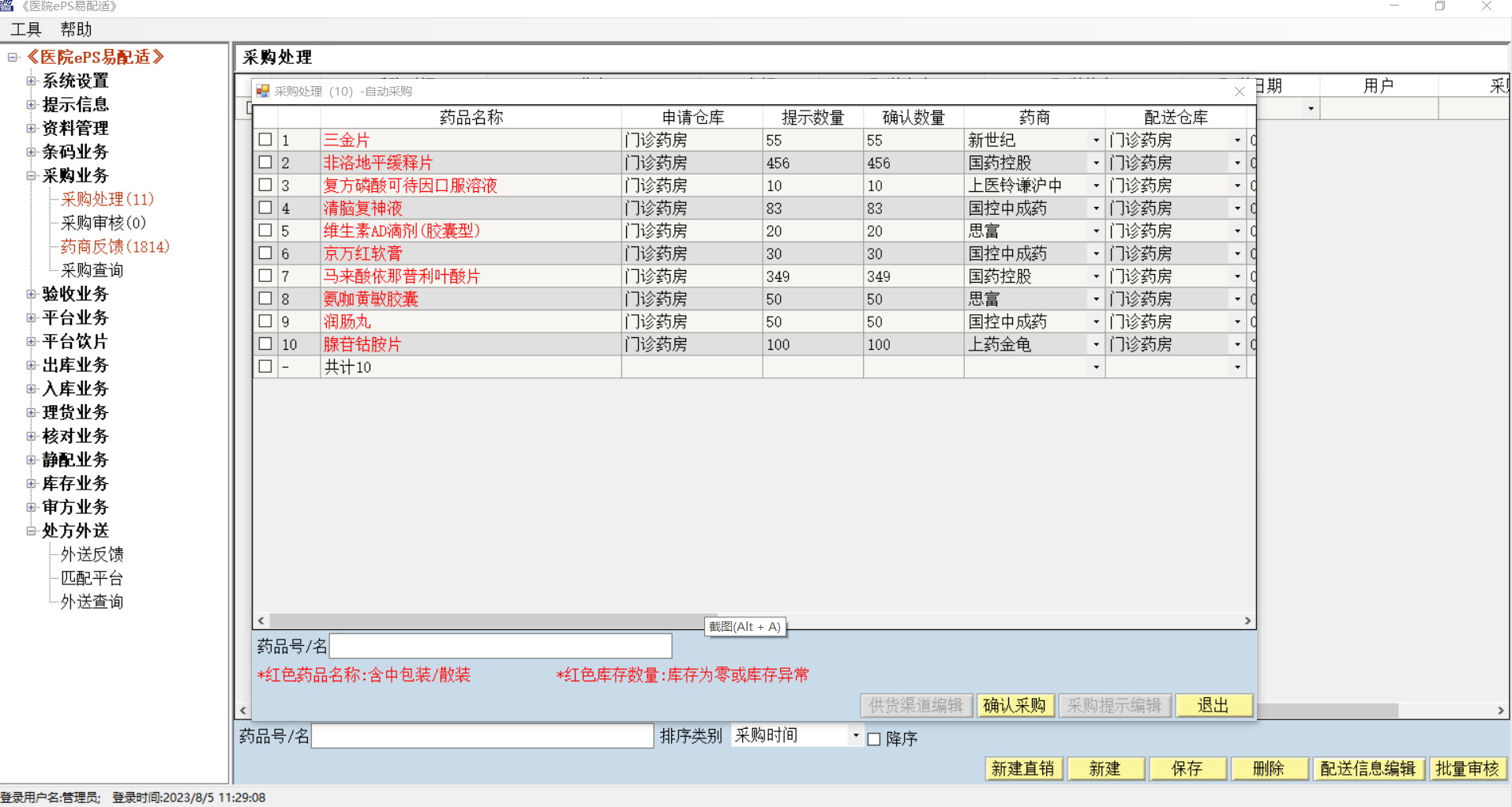Close the 采购处理 auto-purchase dialog
Image resolution: width=1512 pixels, height=807 pixels.
coord(1240,92)
